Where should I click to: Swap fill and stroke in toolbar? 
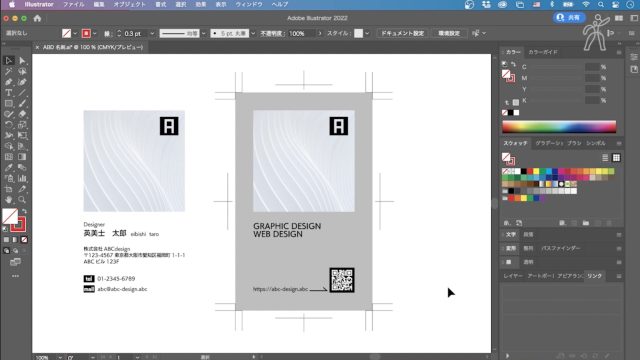pos(24,211)
